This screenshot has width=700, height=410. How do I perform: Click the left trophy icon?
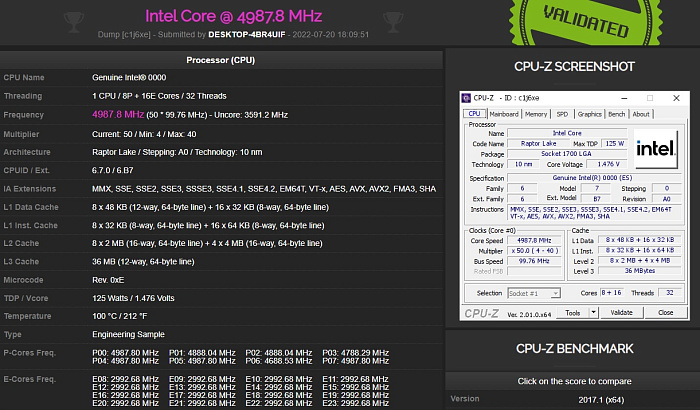click(x=74, y=21)
